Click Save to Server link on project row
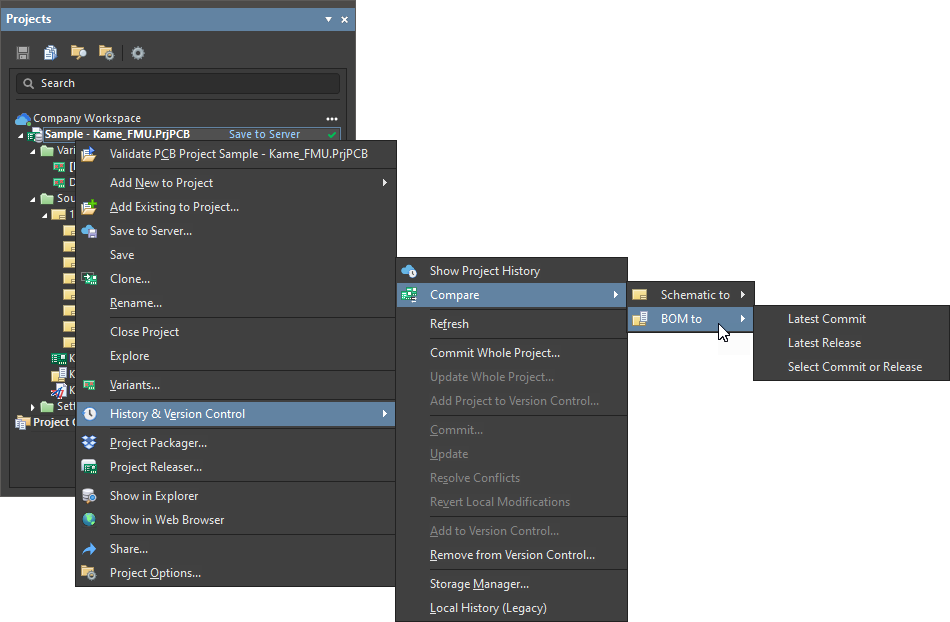This screenshot has height=622, width=950. tap(264, 134)
